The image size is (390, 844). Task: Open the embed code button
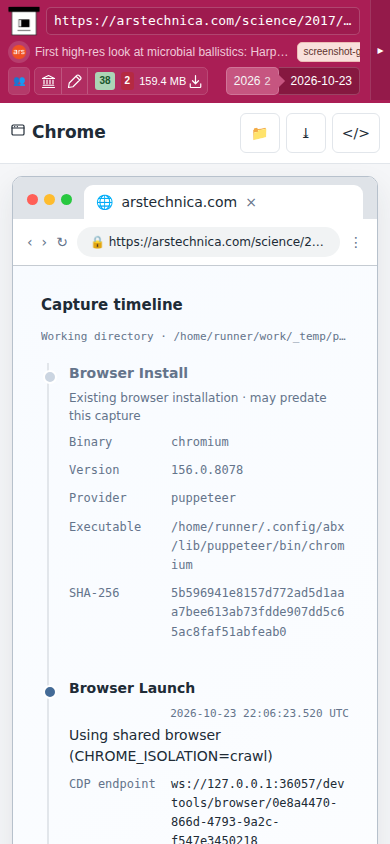coord(356,133)
